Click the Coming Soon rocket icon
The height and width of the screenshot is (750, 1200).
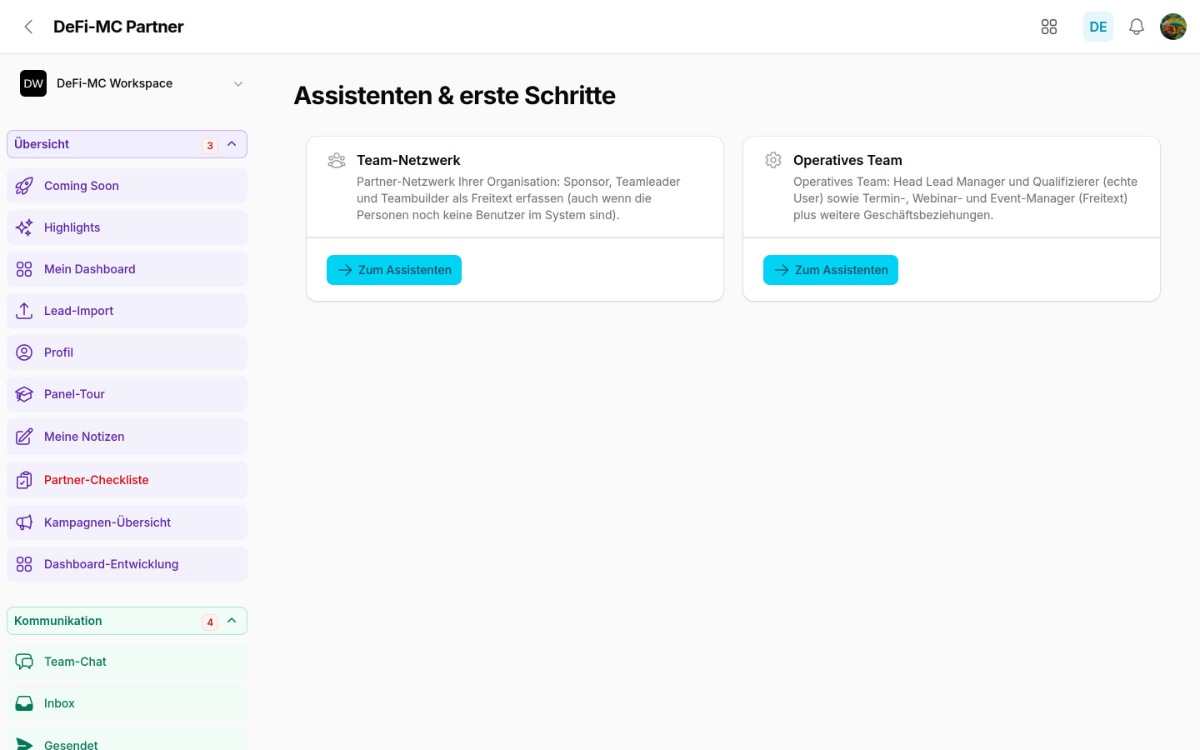25,186
